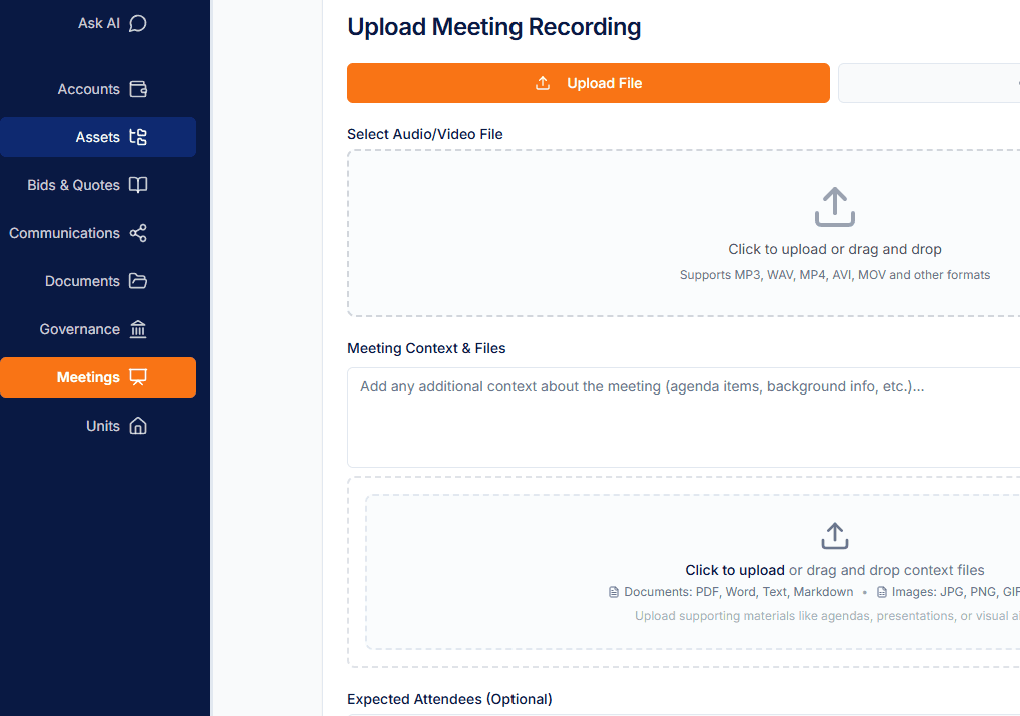1020x716 pixels.
Task: Click the icon beside 'Images: JPG, PNG'
Action: (x=881, y=592)
